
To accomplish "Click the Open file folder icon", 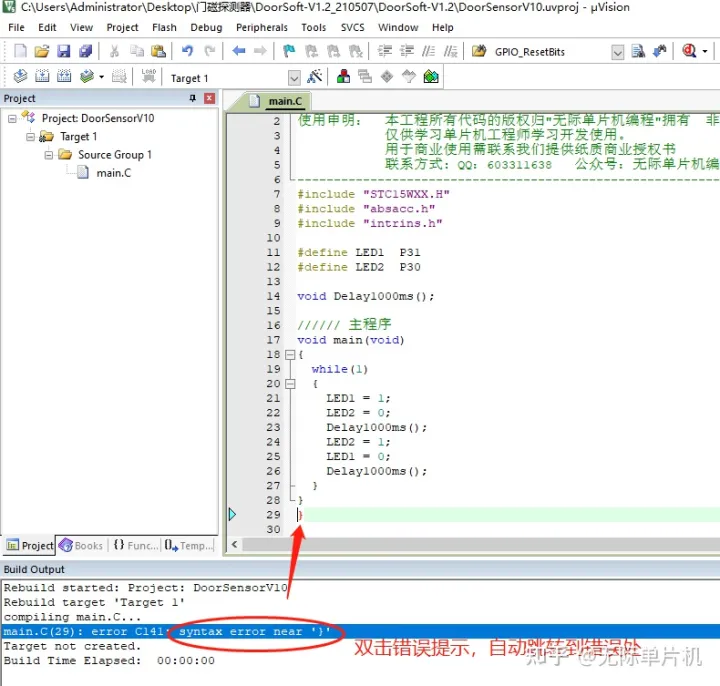I will click(42, 51).
